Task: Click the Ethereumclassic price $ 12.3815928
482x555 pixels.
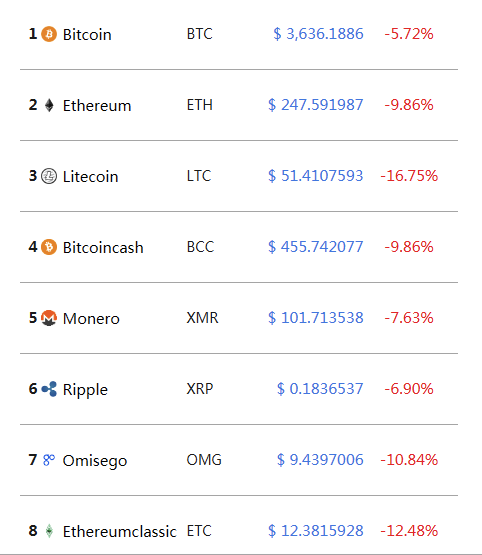Action: click(x=316, y=531)
